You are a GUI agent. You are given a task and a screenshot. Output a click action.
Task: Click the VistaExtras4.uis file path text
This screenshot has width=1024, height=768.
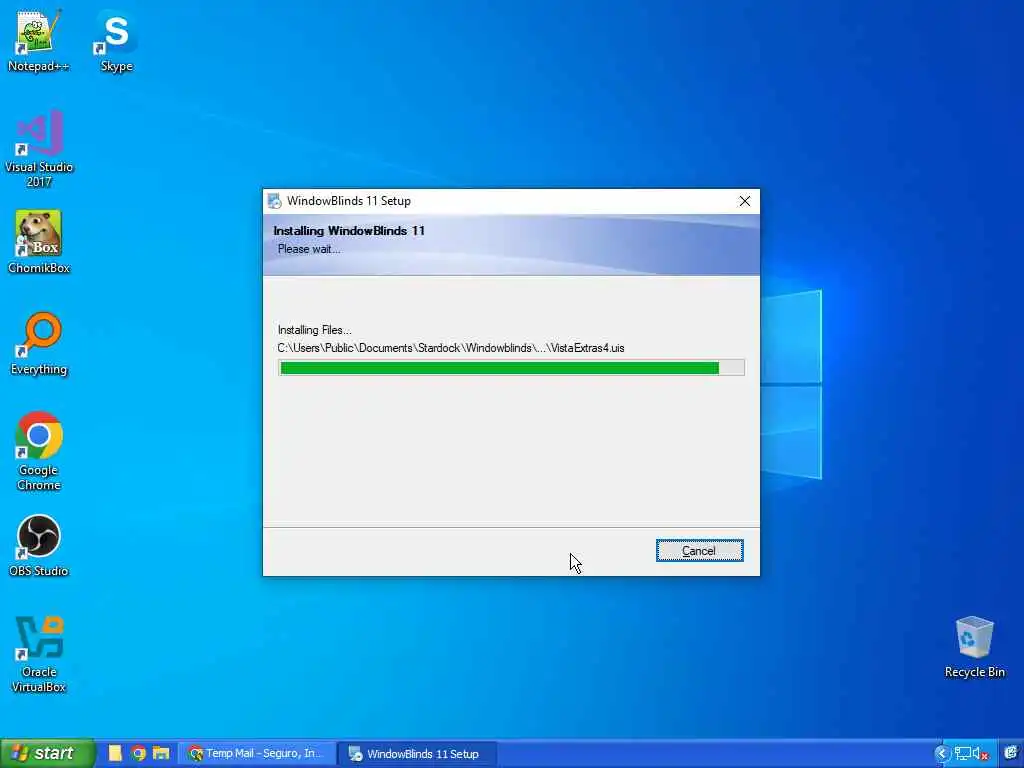tap(451, 348)
